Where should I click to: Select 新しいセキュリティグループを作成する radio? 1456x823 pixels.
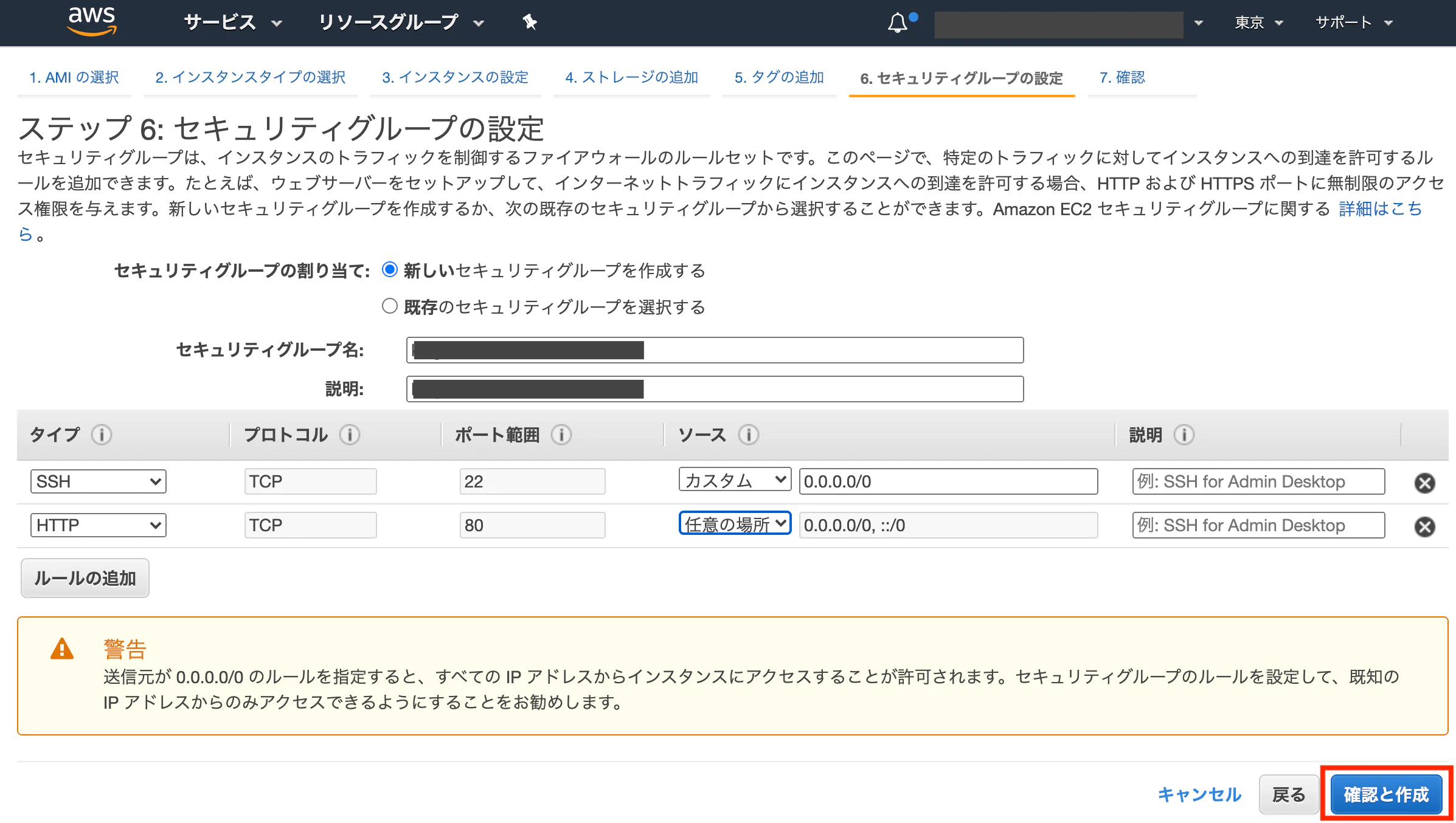(x=390, y=269)
